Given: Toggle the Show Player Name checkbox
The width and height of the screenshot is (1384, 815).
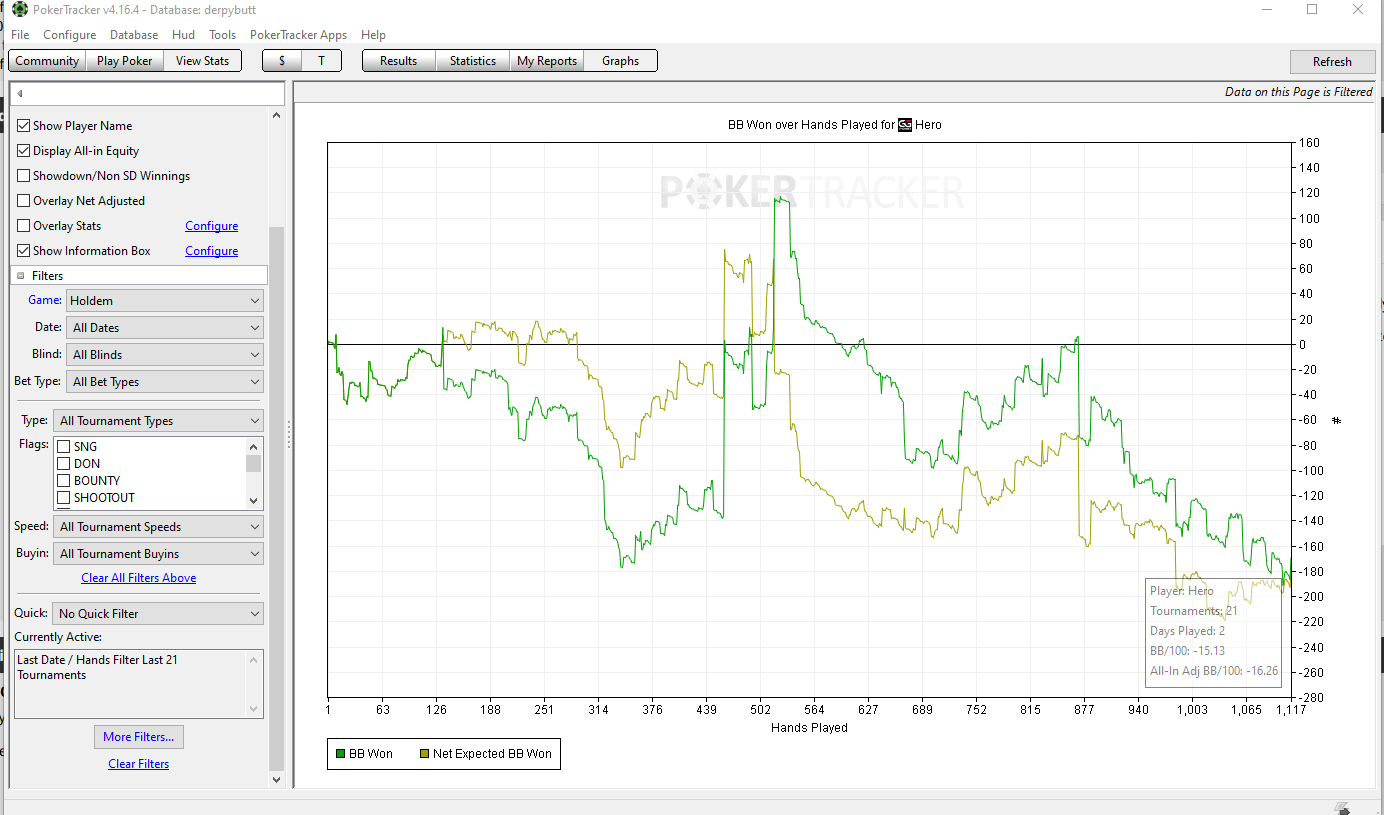Looking at the screenshot, I should (x=24, y=126).
